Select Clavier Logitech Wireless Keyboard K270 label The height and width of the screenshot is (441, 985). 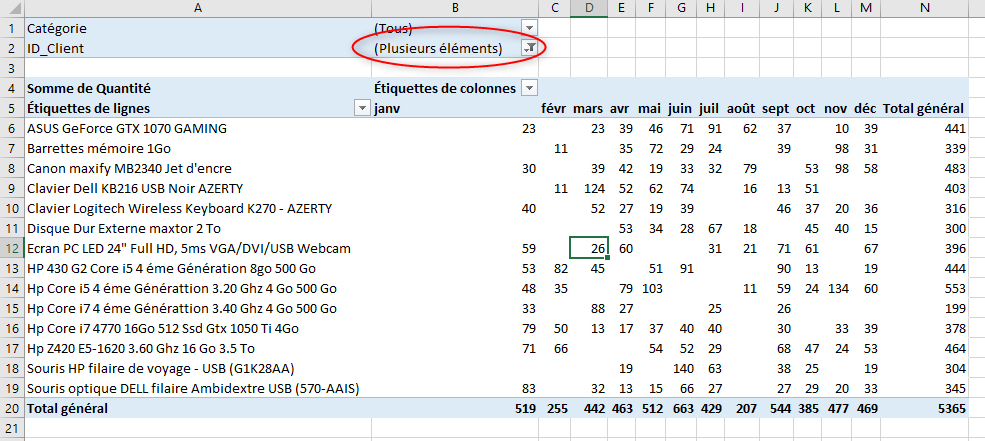[180, 209]
